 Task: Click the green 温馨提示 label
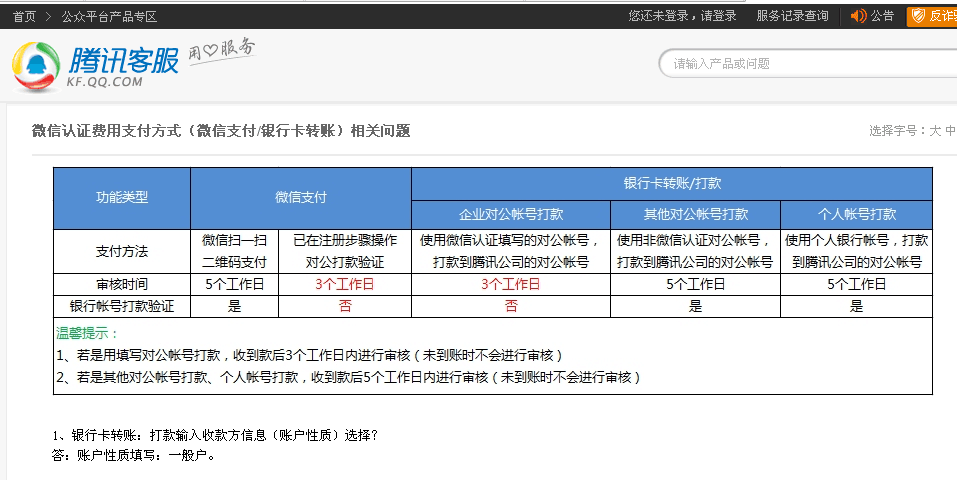point(87,333)
